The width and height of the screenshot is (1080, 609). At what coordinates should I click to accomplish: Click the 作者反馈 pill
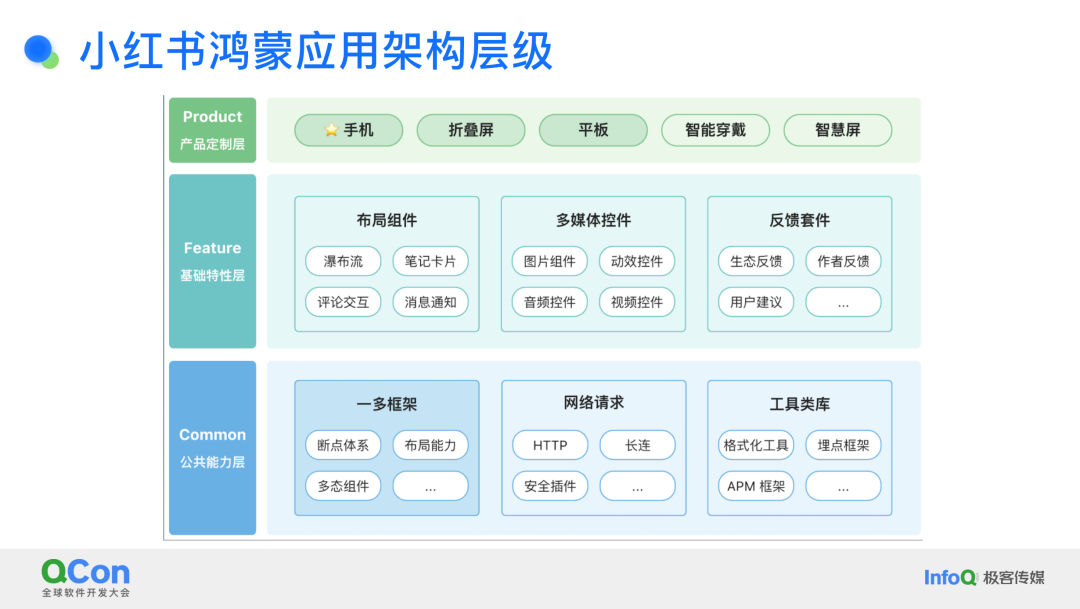tap(844, 261)
